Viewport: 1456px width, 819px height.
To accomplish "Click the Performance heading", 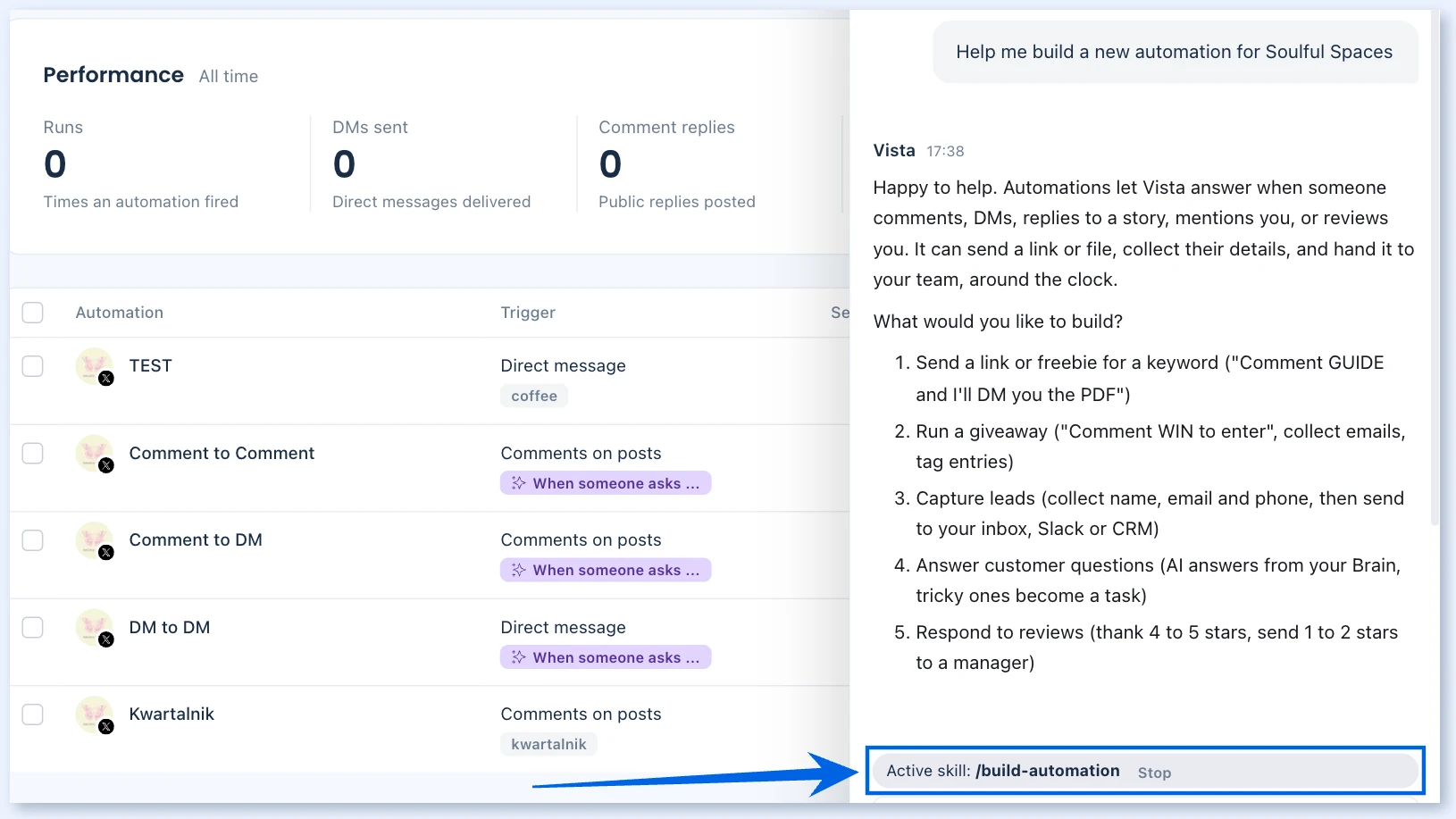I will pyautogui.click(x=113, y=75).
